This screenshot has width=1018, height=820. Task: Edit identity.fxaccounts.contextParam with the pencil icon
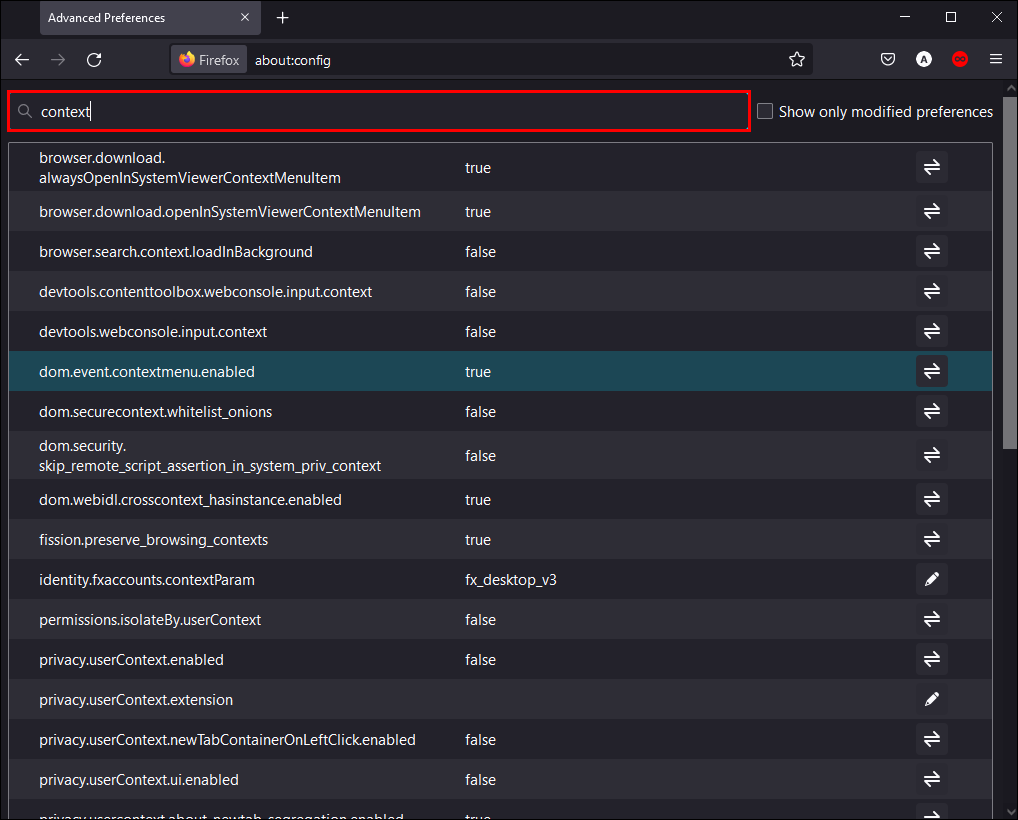click(932, 580)
